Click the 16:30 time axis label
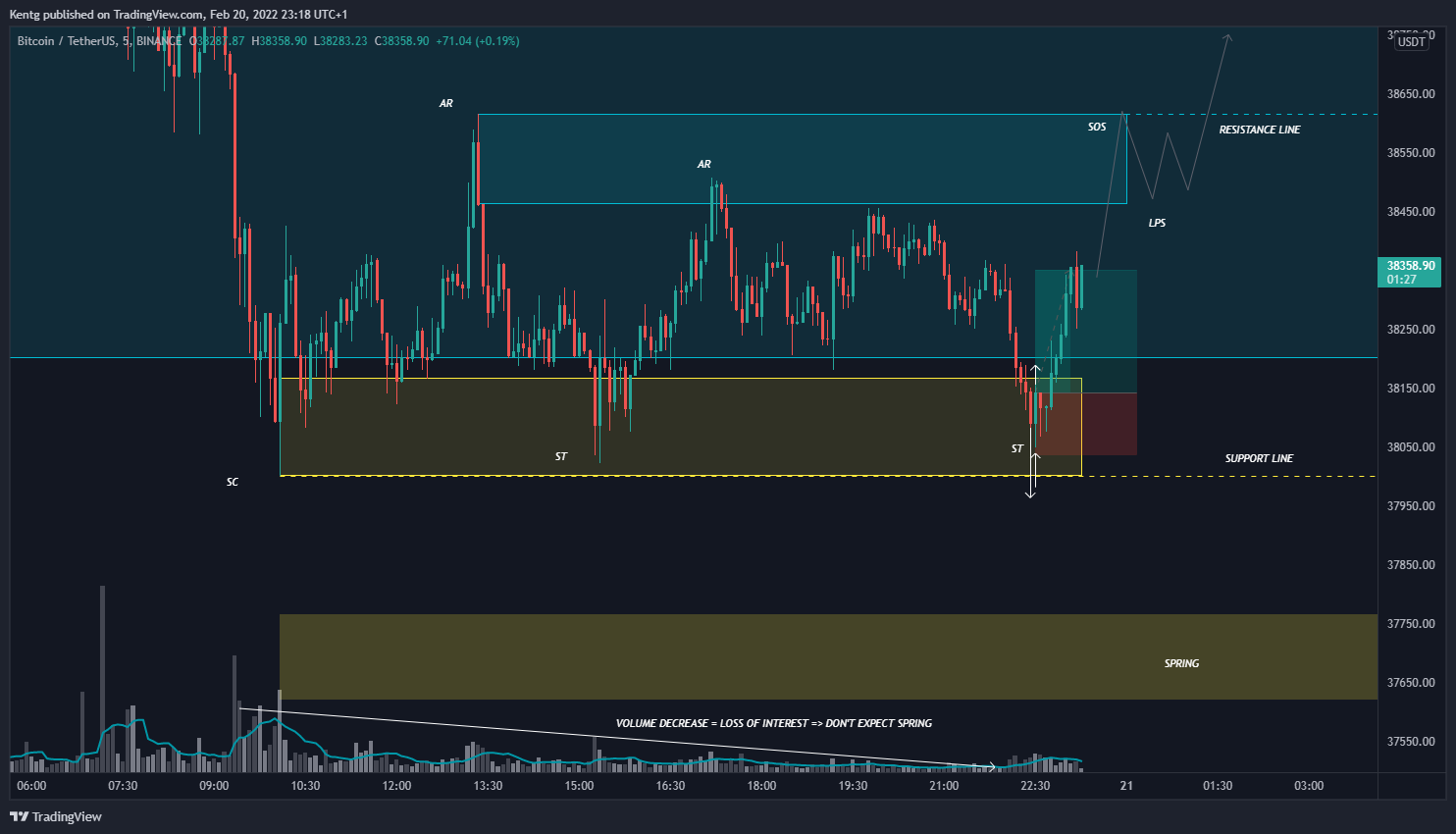 coord(670,786)
